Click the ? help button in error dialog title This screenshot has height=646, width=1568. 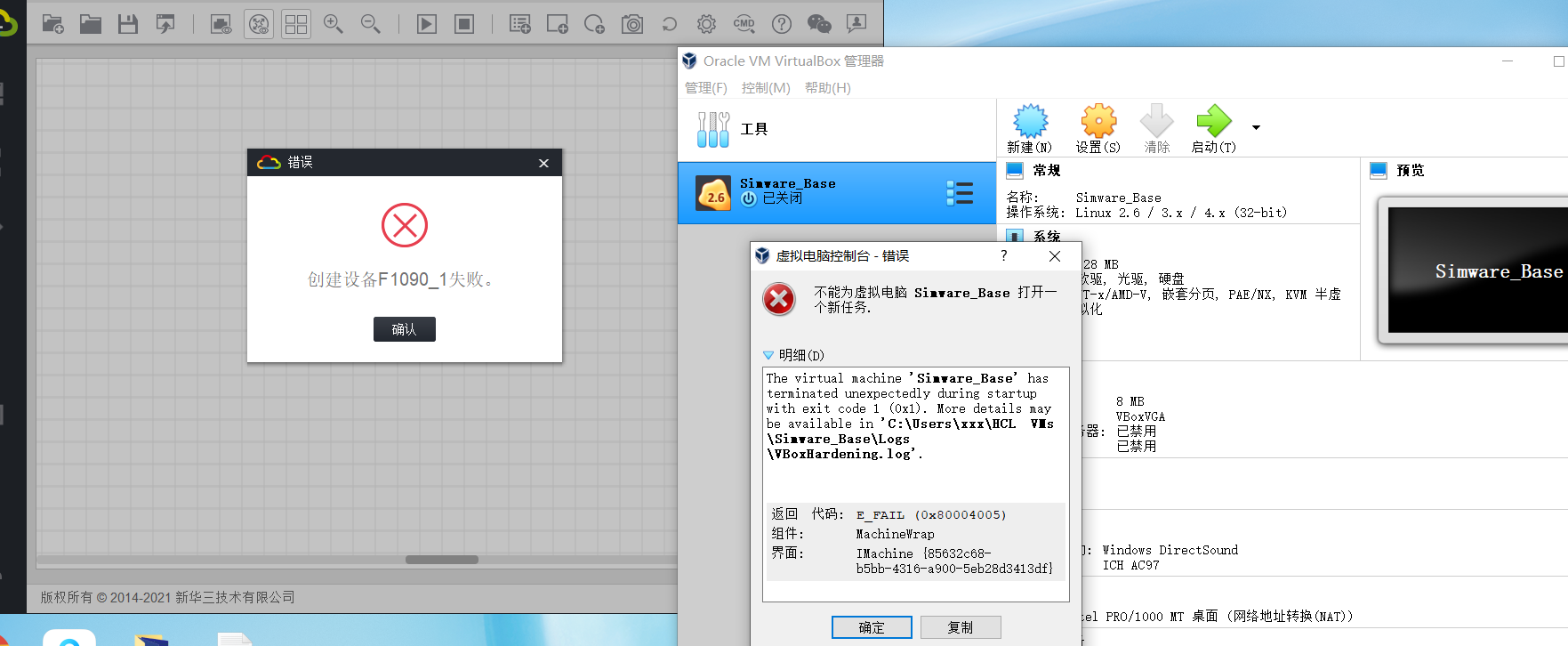coord(1004,255)
